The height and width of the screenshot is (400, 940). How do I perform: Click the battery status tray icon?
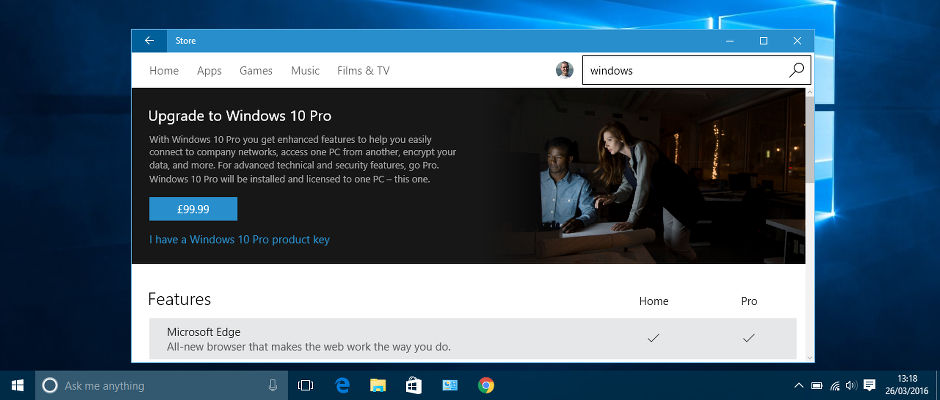817,386
